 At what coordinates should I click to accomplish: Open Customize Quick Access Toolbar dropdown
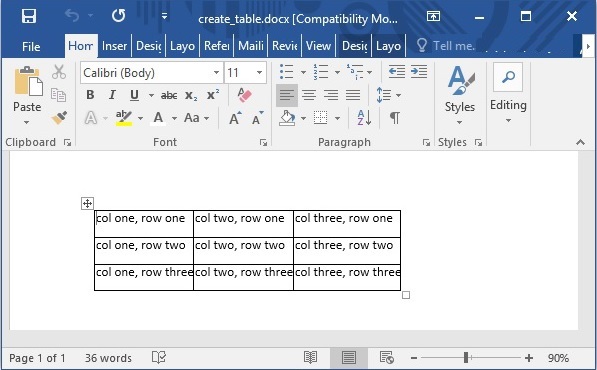click(164, 16)
